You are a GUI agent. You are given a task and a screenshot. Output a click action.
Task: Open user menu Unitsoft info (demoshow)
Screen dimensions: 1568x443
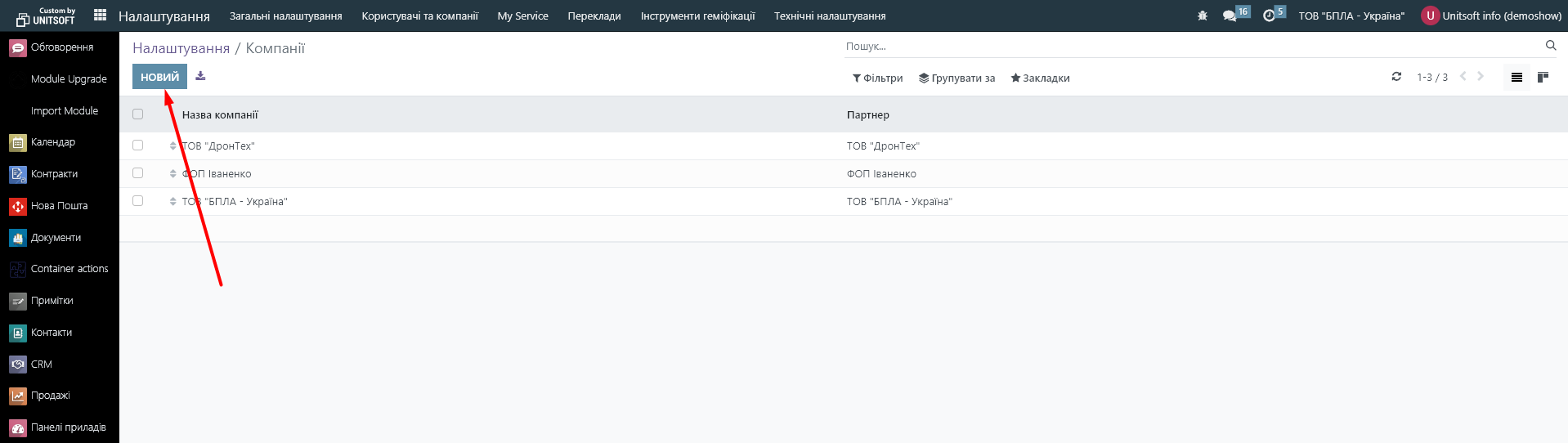tap(1491, 16)
